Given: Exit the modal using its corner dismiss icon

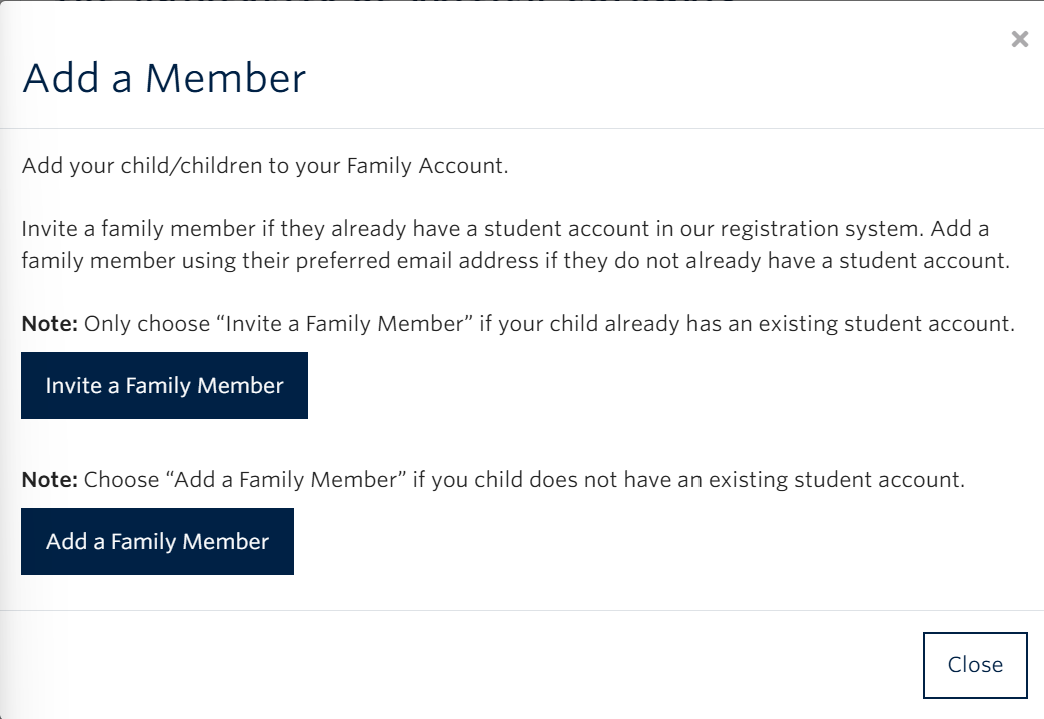Looking at the screenshot, I should tap(1019, 39).
